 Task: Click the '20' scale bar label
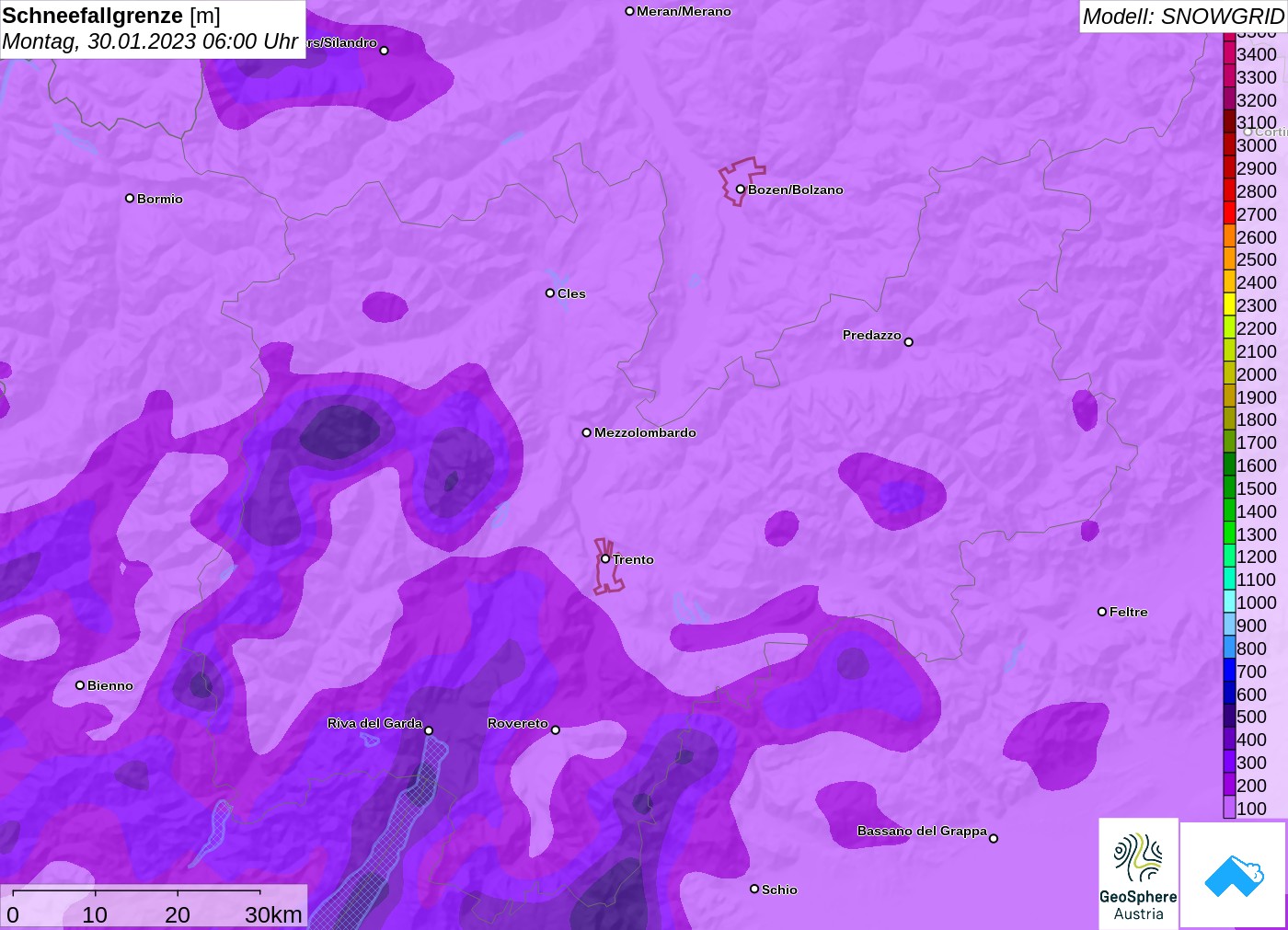point(178,914)
